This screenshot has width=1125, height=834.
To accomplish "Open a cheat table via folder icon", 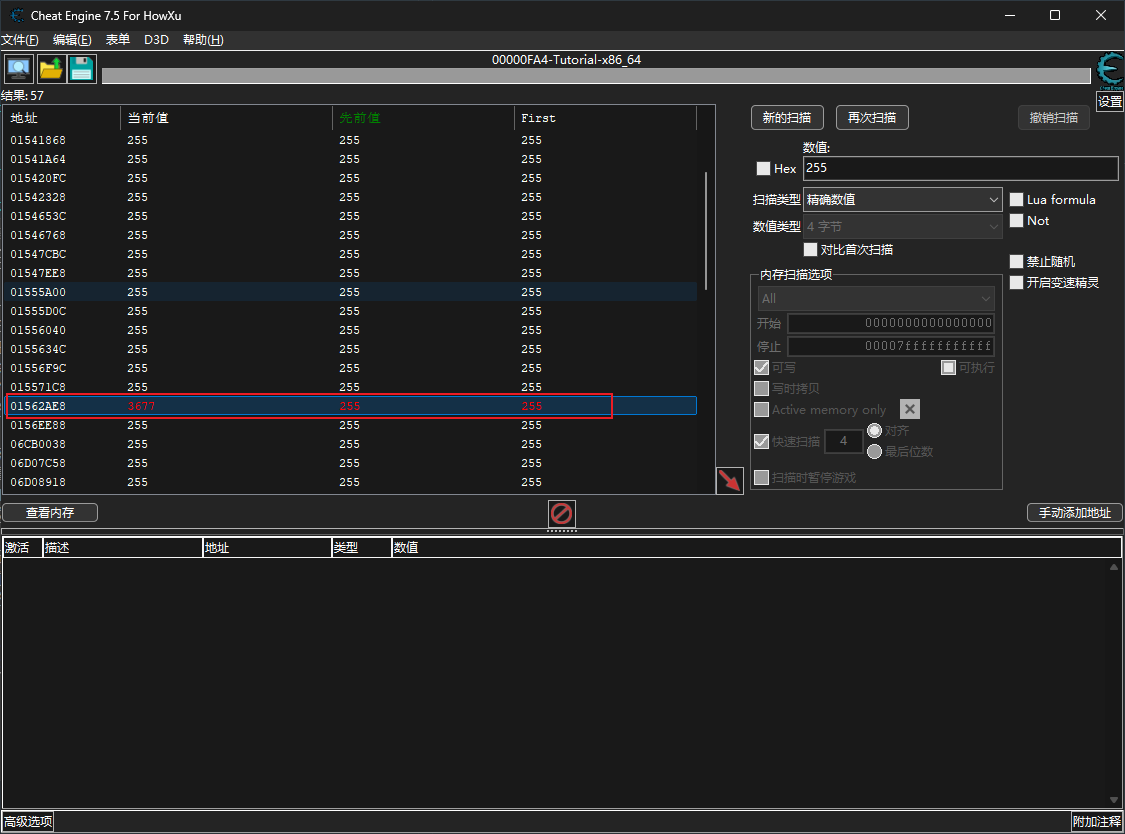I will click(51, 69).
